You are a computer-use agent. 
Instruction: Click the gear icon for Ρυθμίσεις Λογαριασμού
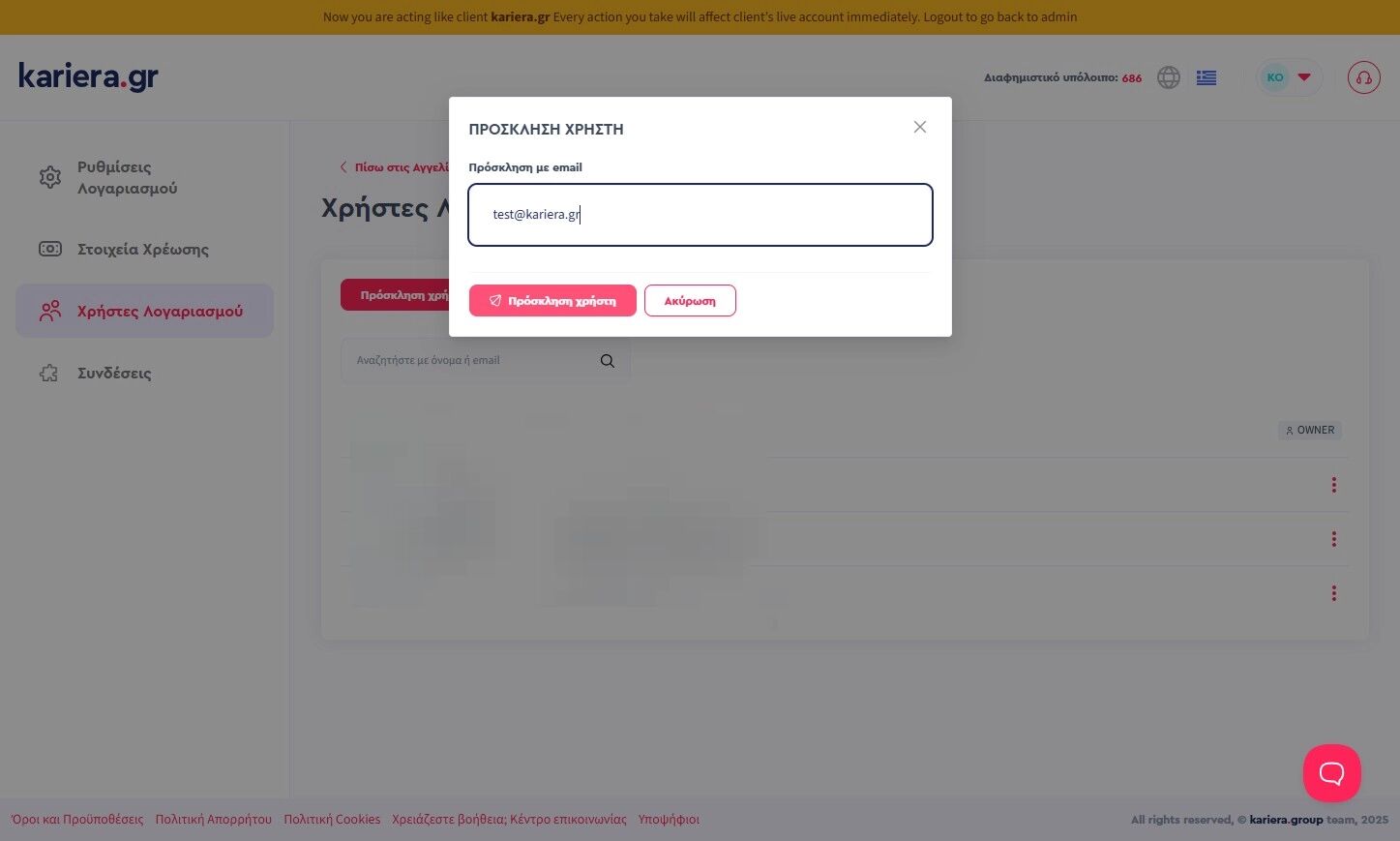tap(50, 177)
